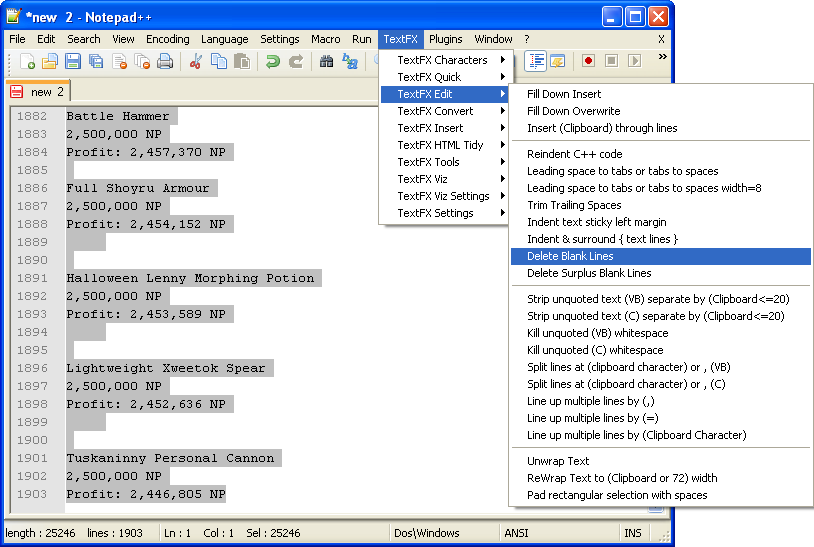Open the Plugins menu

445,39
